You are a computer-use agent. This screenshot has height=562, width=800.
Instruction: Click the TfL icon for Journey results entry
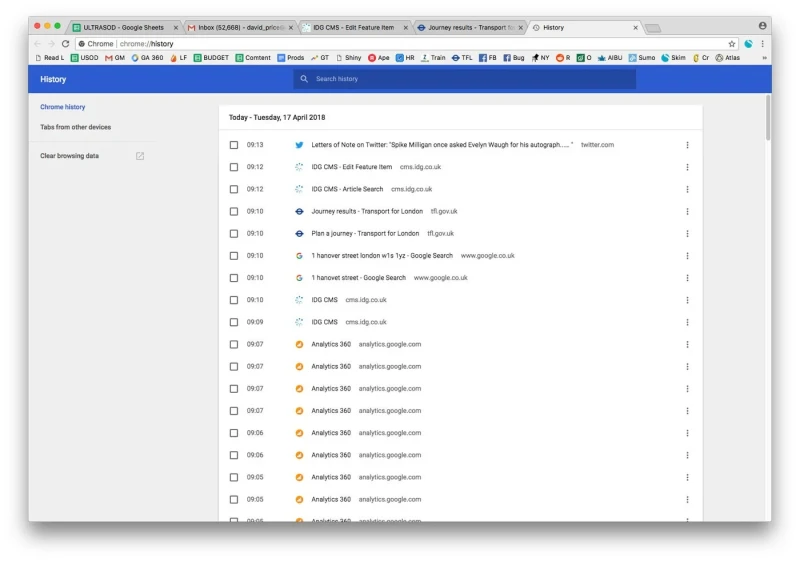point(299,211)
